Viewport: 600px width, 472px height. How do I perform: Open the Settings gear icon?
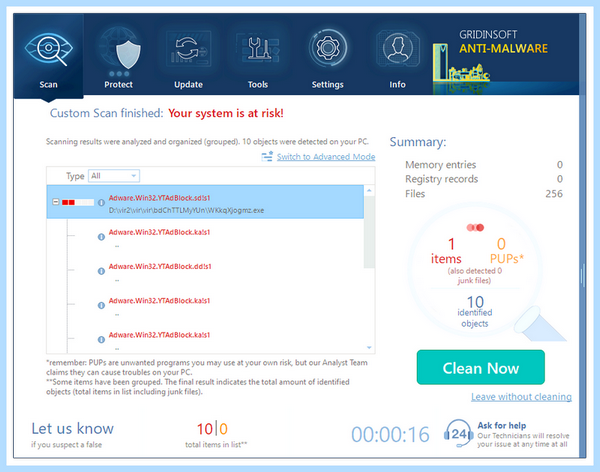[x=328, y=48]
